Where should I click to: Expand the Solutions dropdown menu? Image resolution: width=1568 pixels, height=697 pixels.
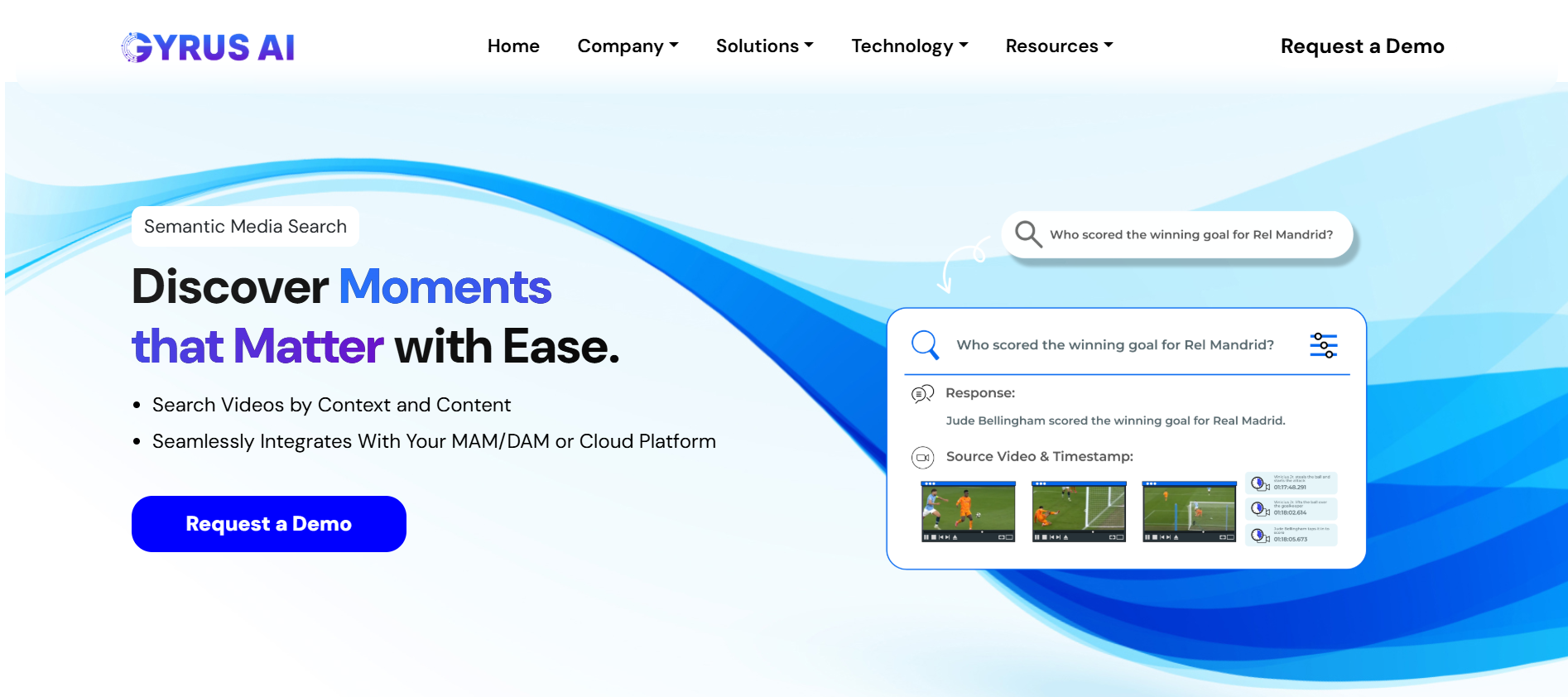click(x=764, y=46)
